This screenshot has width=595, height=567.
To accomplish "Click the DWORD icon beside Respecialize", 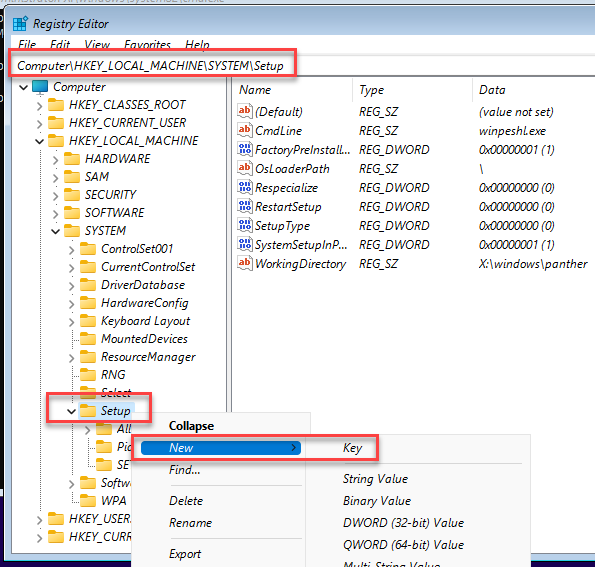I will pyautogui.click(x=244, y=187).
